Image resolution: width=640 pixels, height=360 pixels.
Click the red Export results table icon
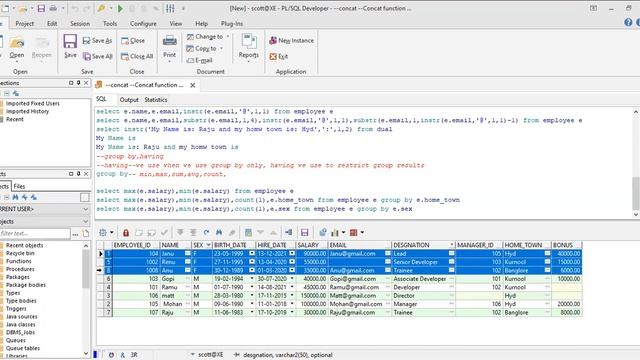pyautogui.click(x=354, y=233)
